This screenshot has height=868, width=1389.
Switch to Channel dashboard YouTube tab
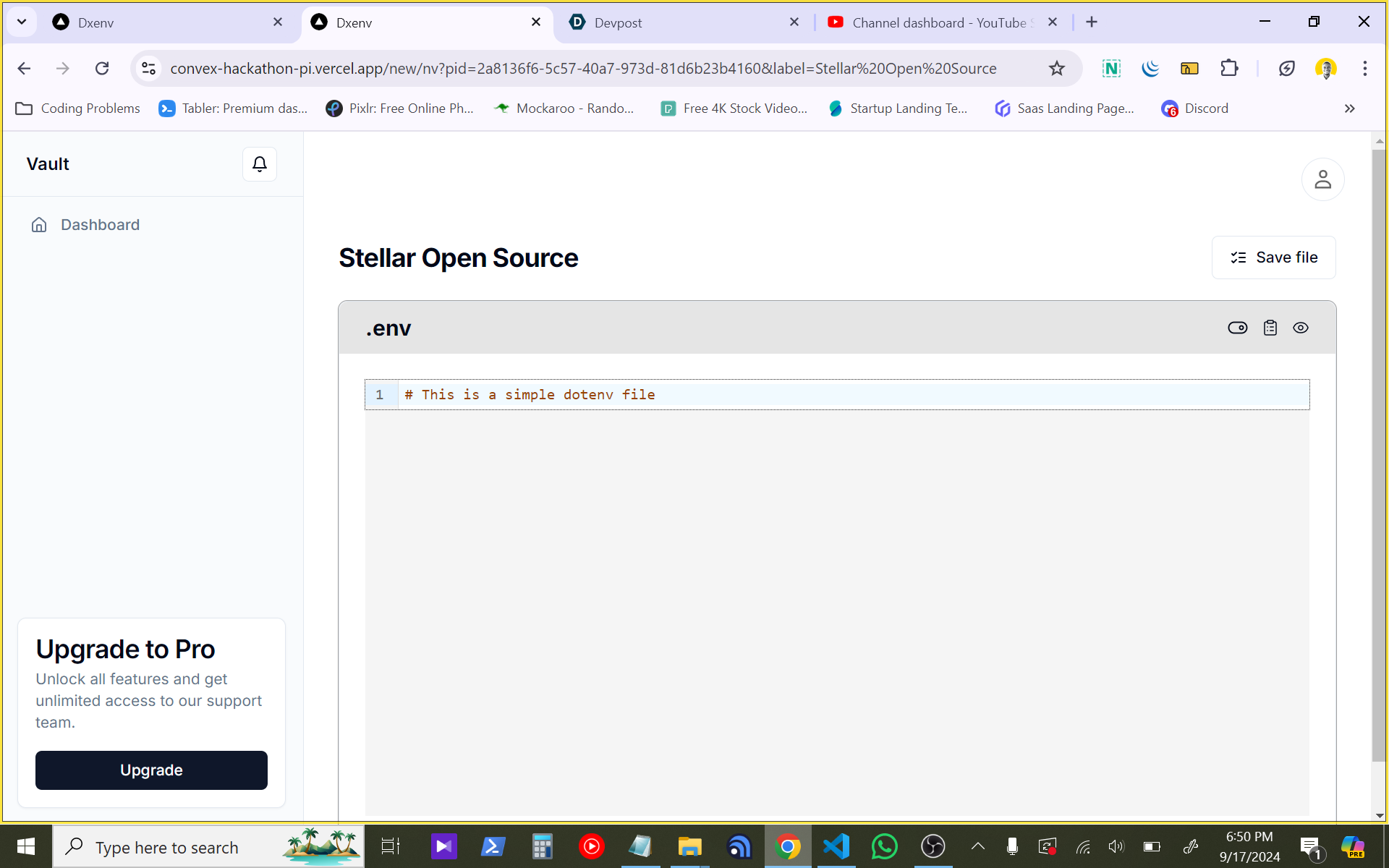pos(933,22)
